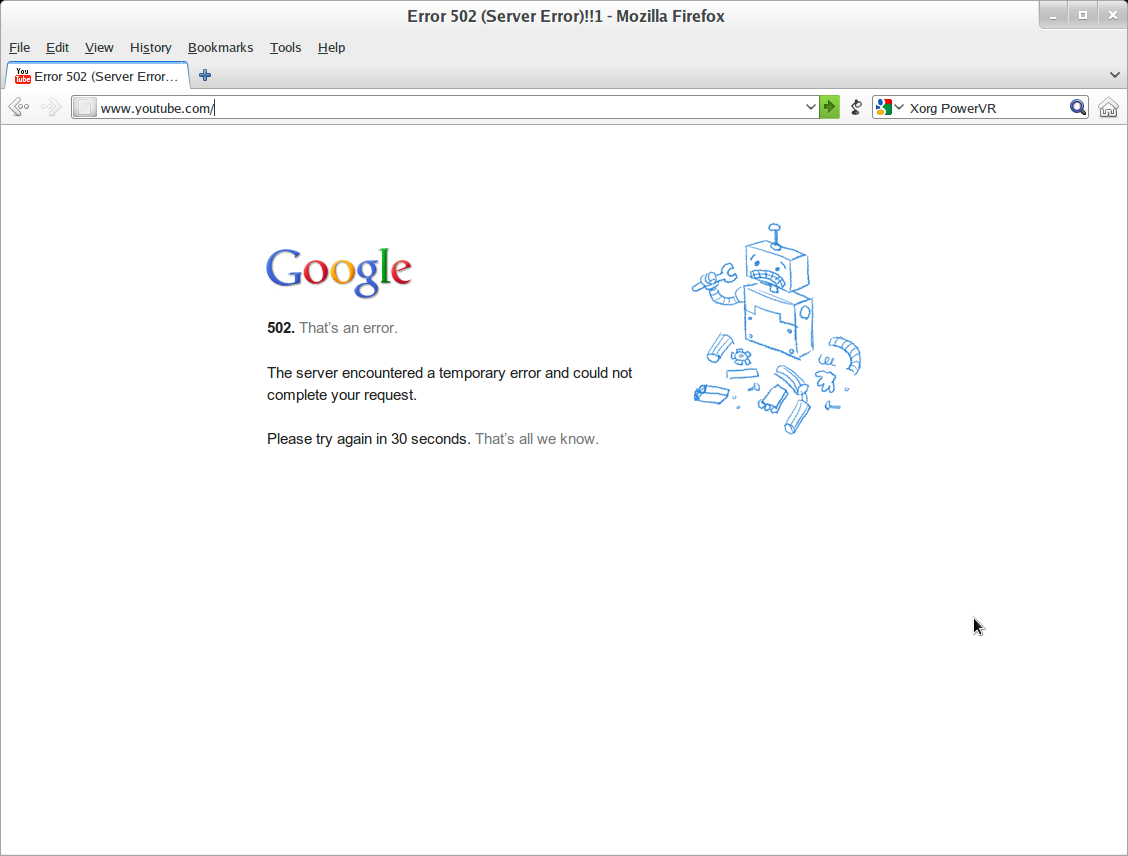Open the URL history dropdown arrow
This screenshot has width=1128, height=856.
tap(811, 108)
